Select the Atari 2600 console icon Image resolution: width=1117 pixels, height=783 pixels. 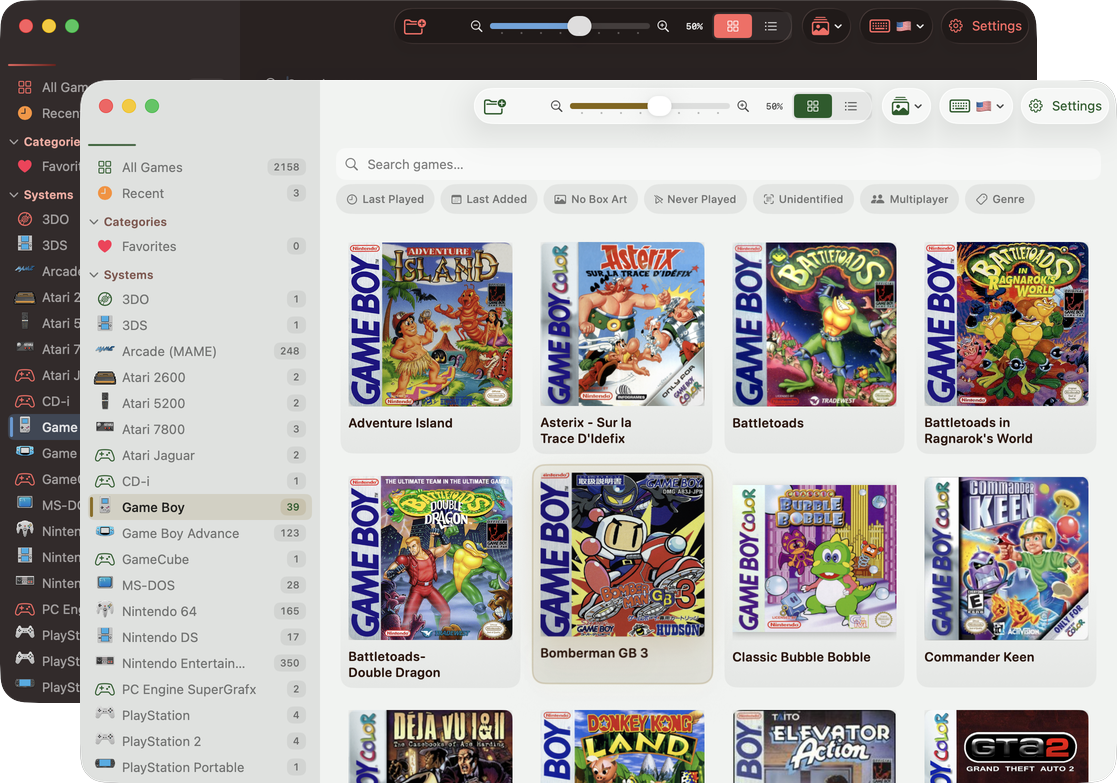pyautogui.click(x=105, y=377)
